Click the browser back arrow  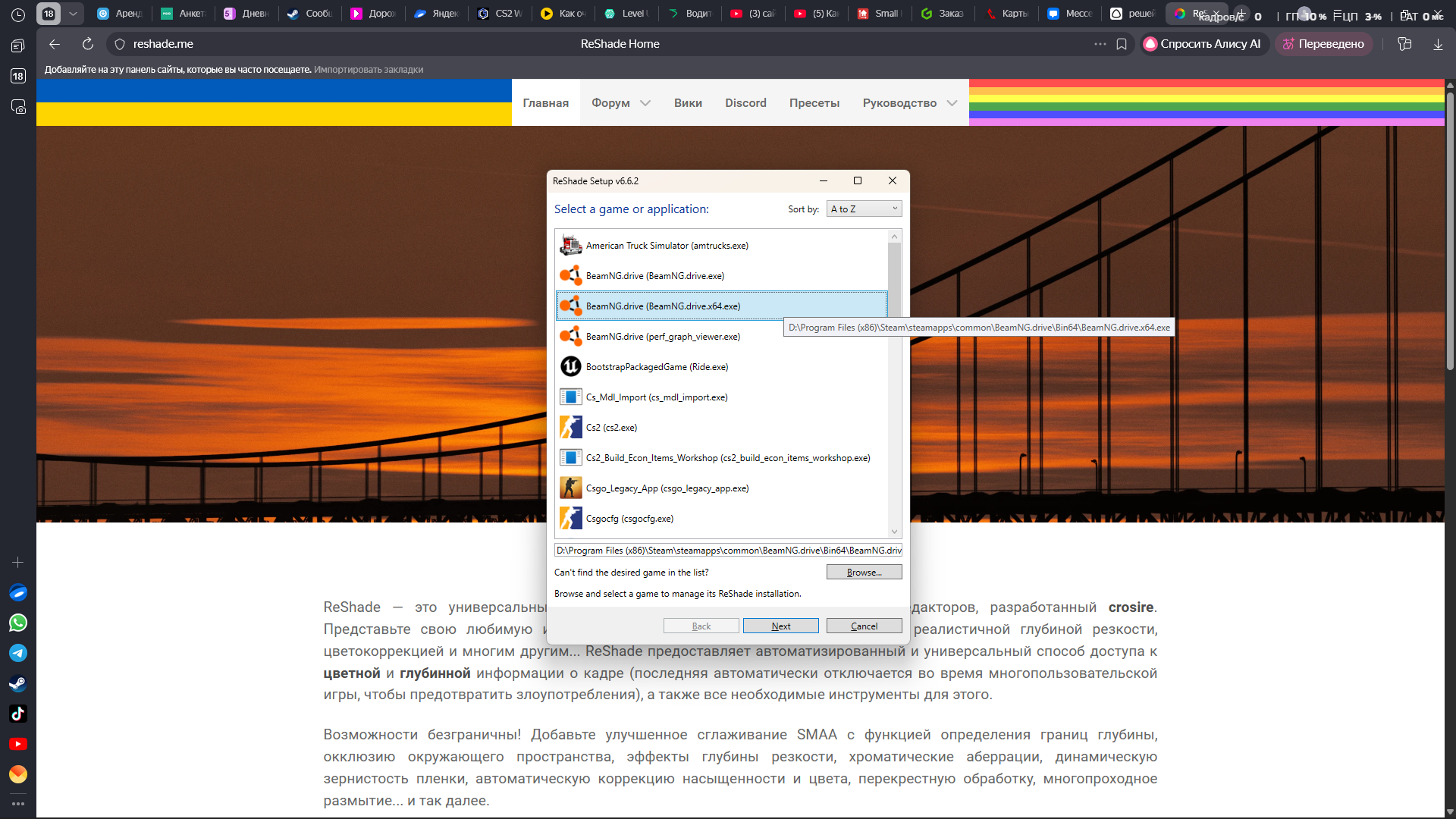pyautogui.click(x=55, y=44)
